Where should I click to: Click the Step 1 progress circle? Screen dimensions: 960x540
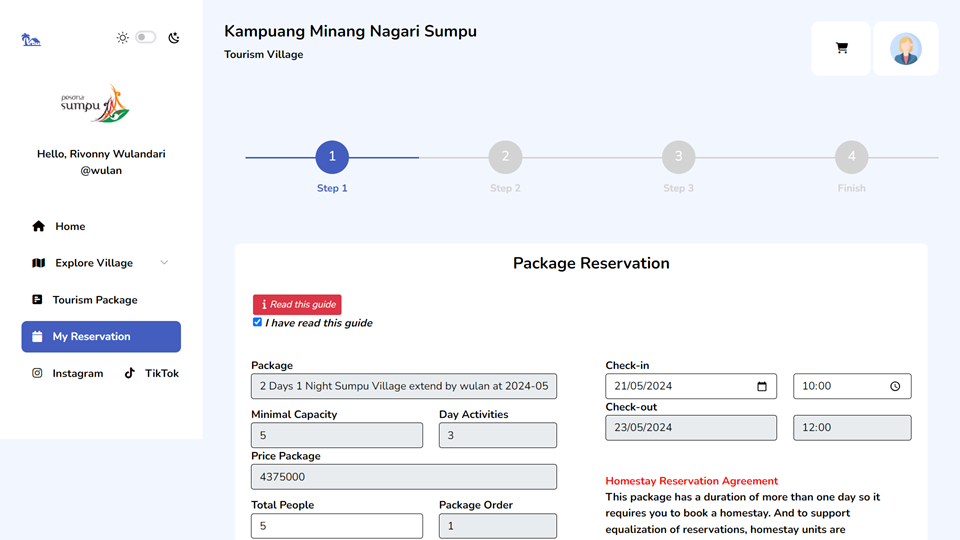332,157
